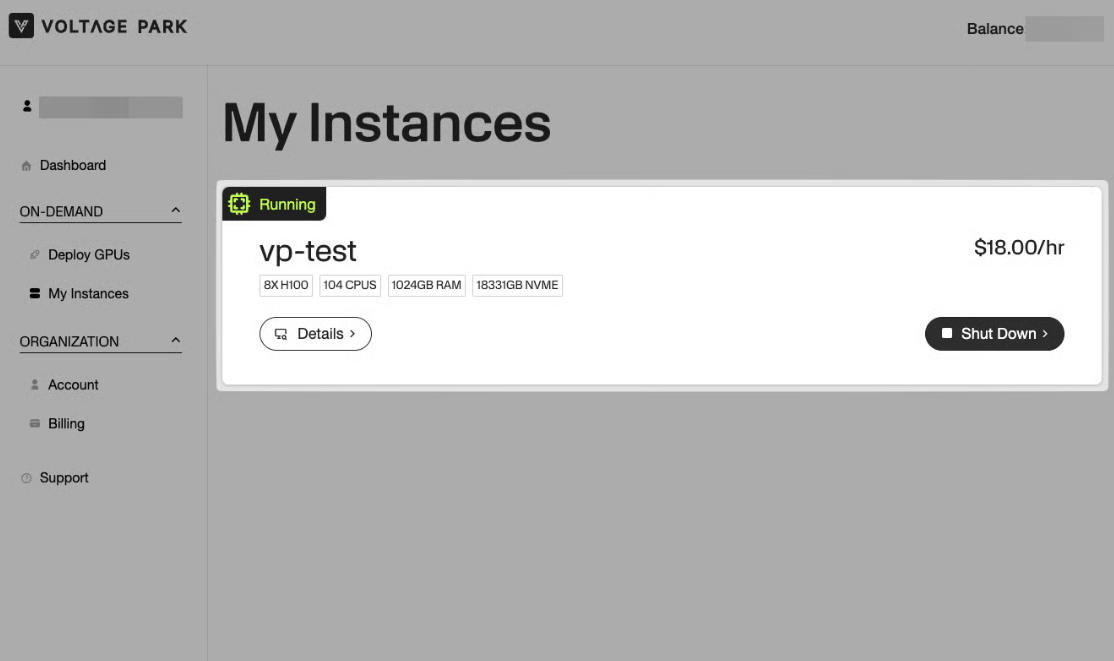This screenshot has height=661, width=1114.
Task: Click the Account person icon
Action: [x=35, y=385]
